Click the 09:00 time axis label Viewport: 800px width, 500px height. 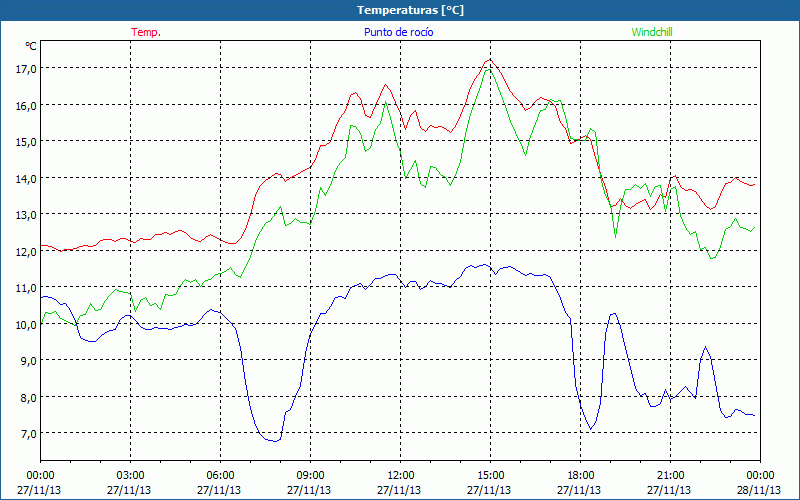310,476
